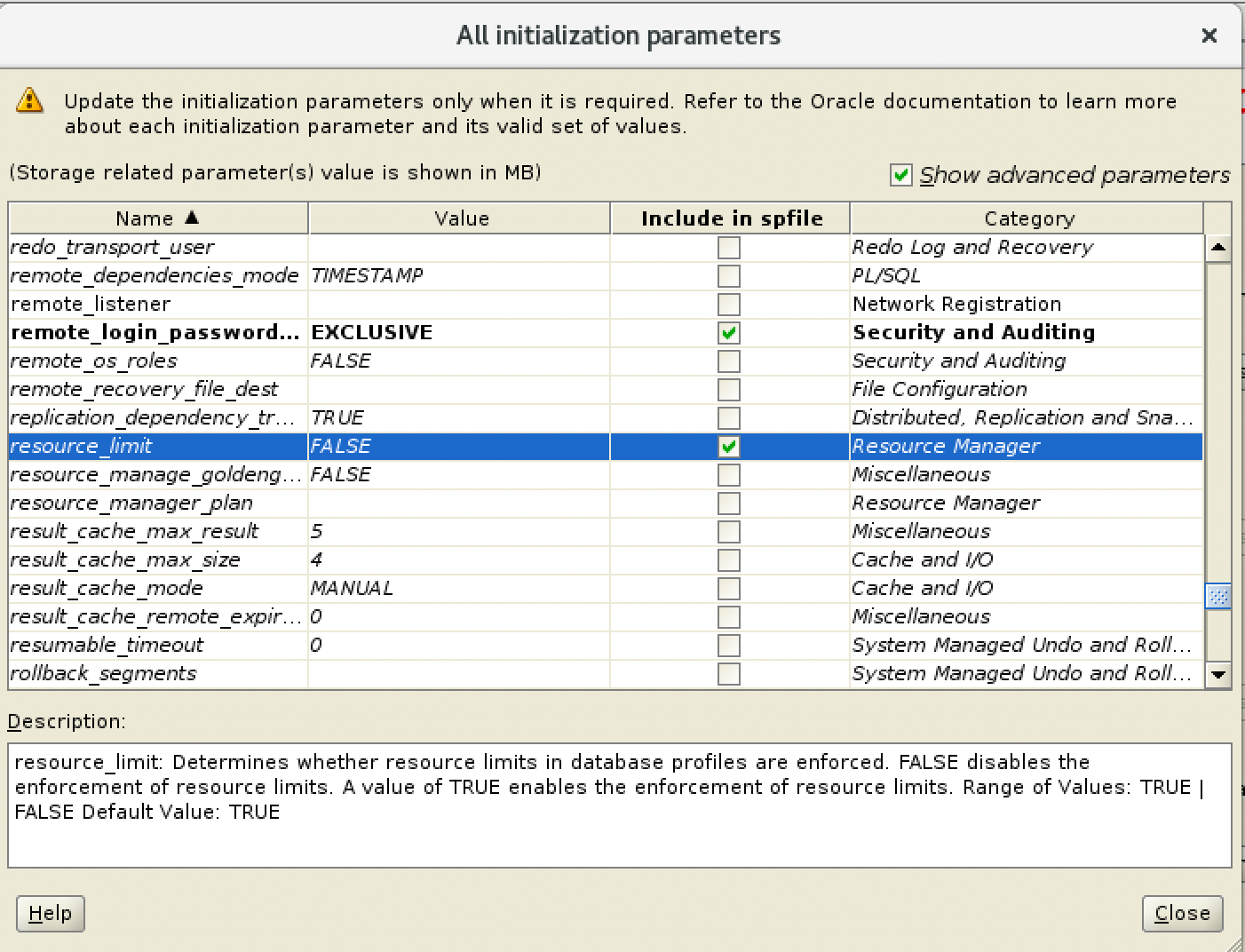Screen dimensions: 1245x952
Task: Select the resource_manager_plan parameter name
Action: click(131, 503)
